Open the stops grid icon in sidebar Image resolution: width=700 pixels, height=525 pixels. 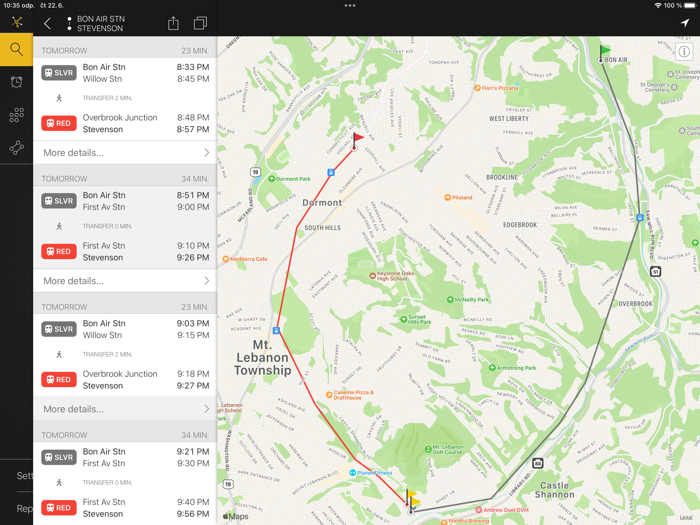click(17, 115)
